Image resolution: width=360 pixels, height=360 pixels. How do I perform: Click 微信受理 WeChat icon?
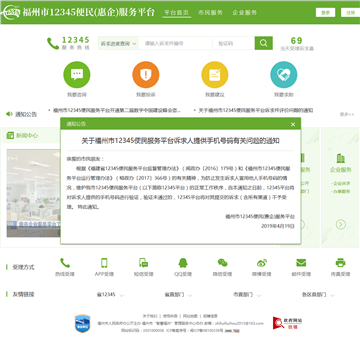[222, 263]
